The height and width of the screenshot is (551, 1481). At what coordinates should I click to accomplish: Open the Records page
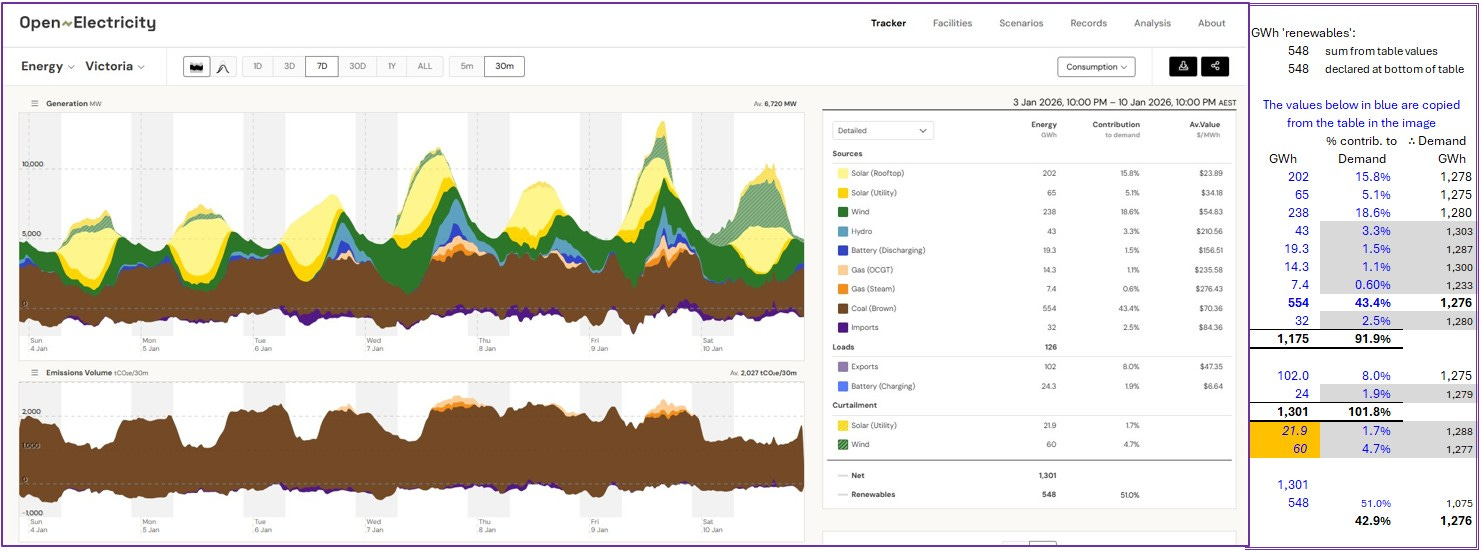point(1088,23)
